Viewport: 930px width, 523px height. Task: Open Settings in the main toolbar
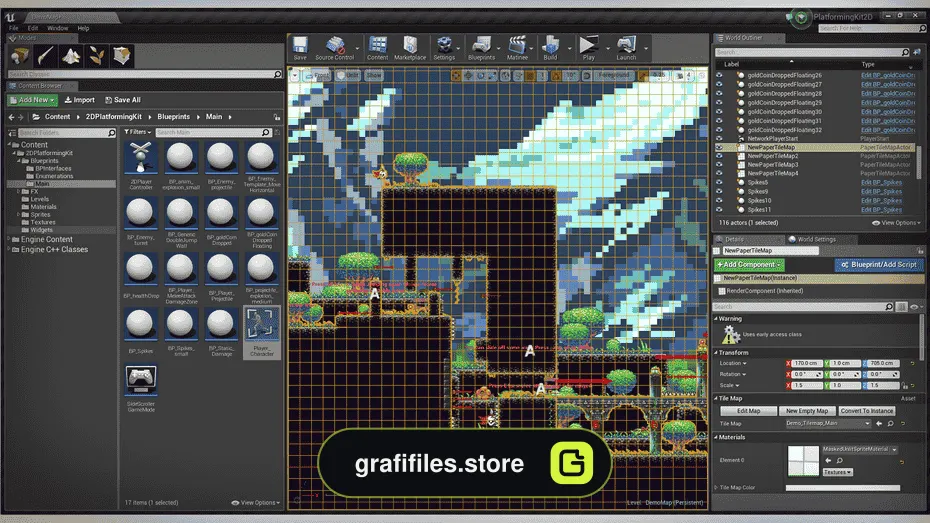tap(444, 48)
